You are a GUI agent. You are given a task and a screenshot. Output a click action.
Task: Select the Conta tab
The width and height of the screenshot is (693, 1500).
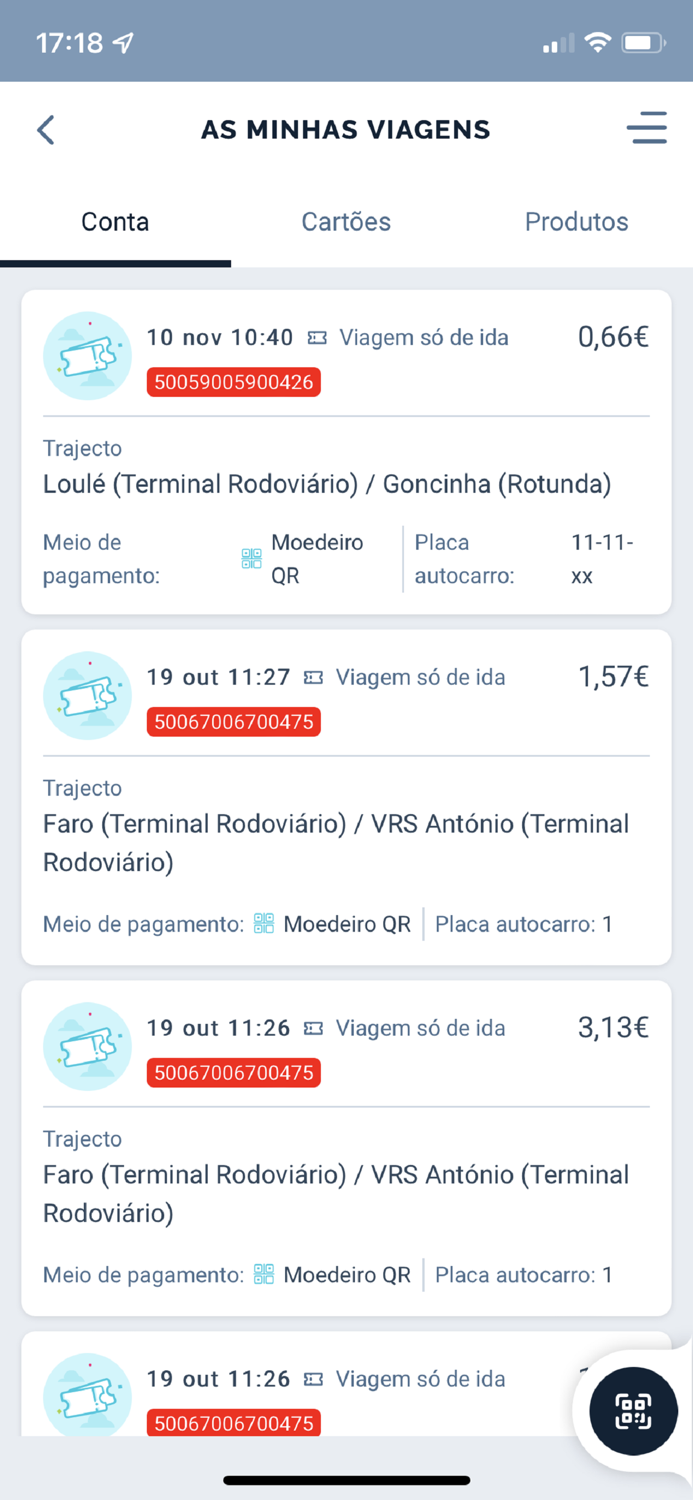tap(115, 222)
